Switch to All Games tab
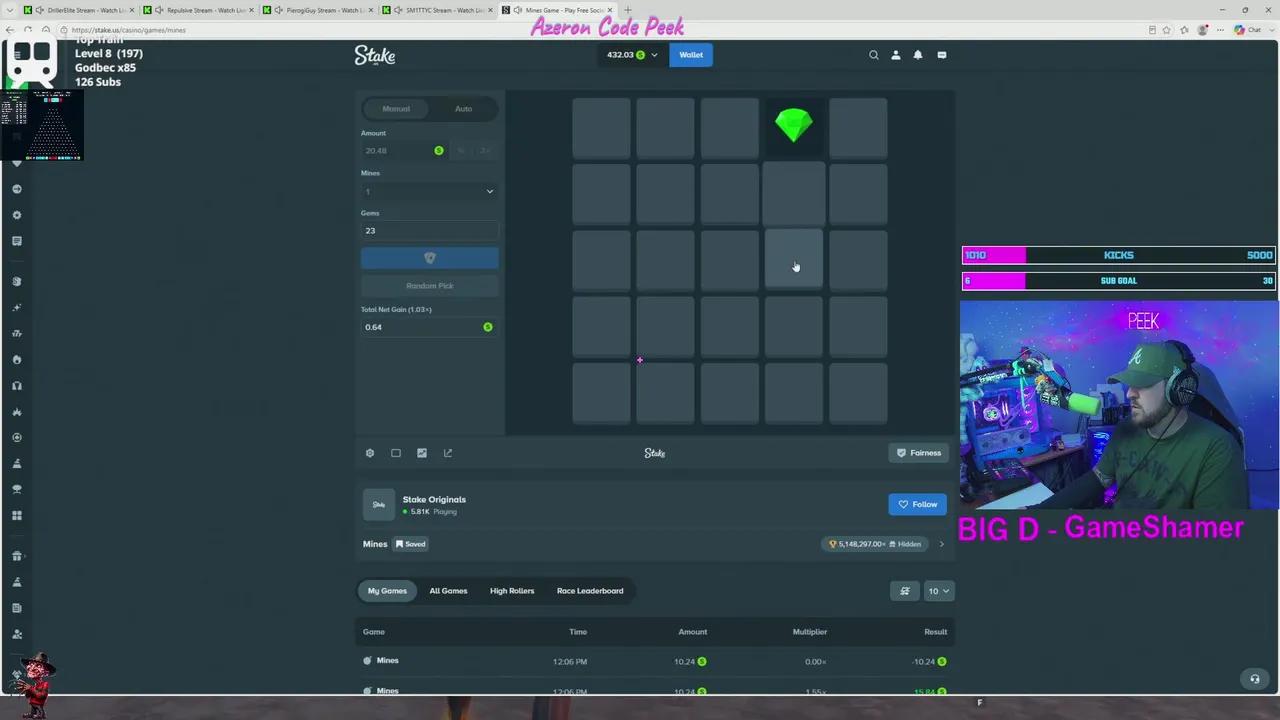The height and width of the screenshot is (720, 1280). [448, 591]
